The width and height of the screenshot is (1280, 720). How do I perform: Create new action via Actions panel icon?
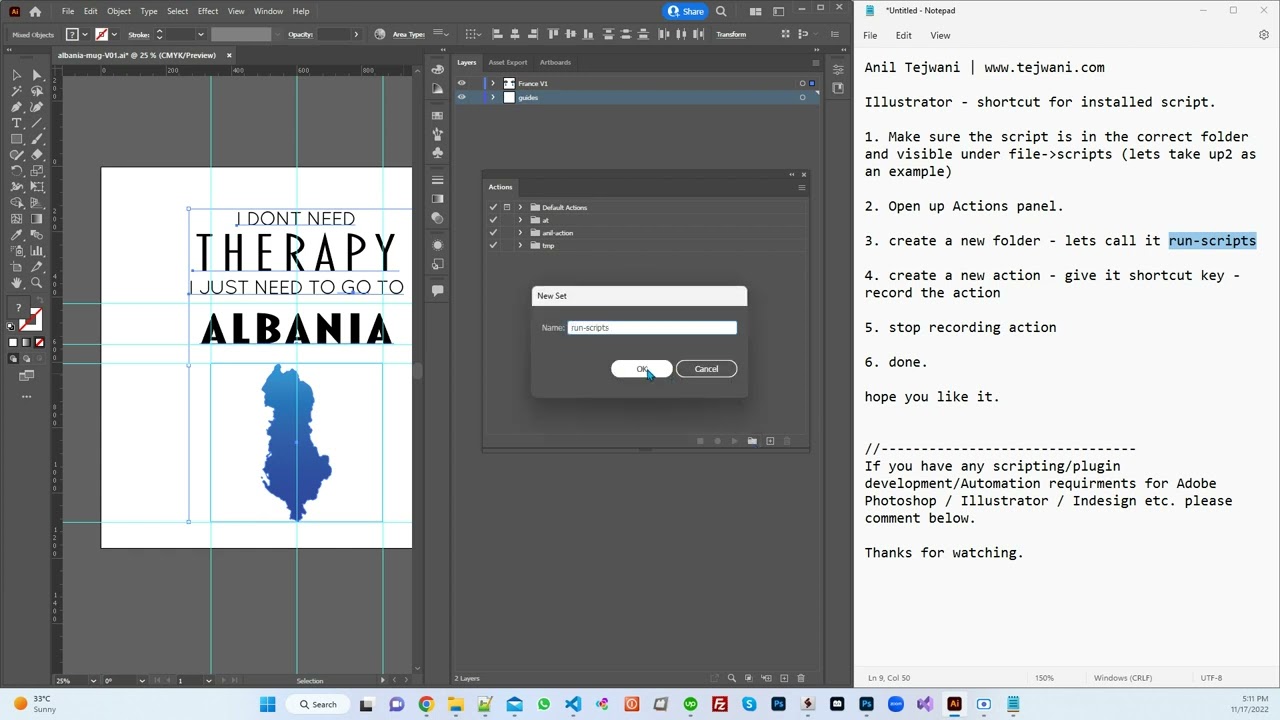pyautogui.click(x=770, y=441)
